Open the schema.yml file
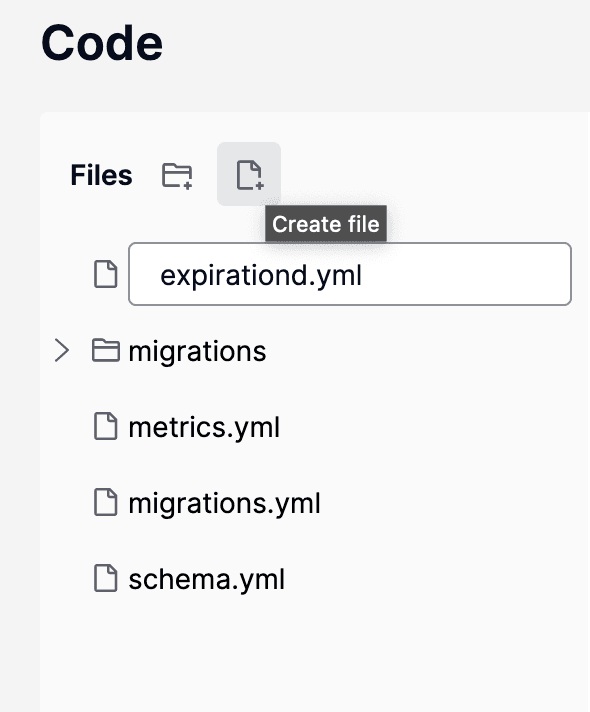The image size is (590, 712). point(207,579)
